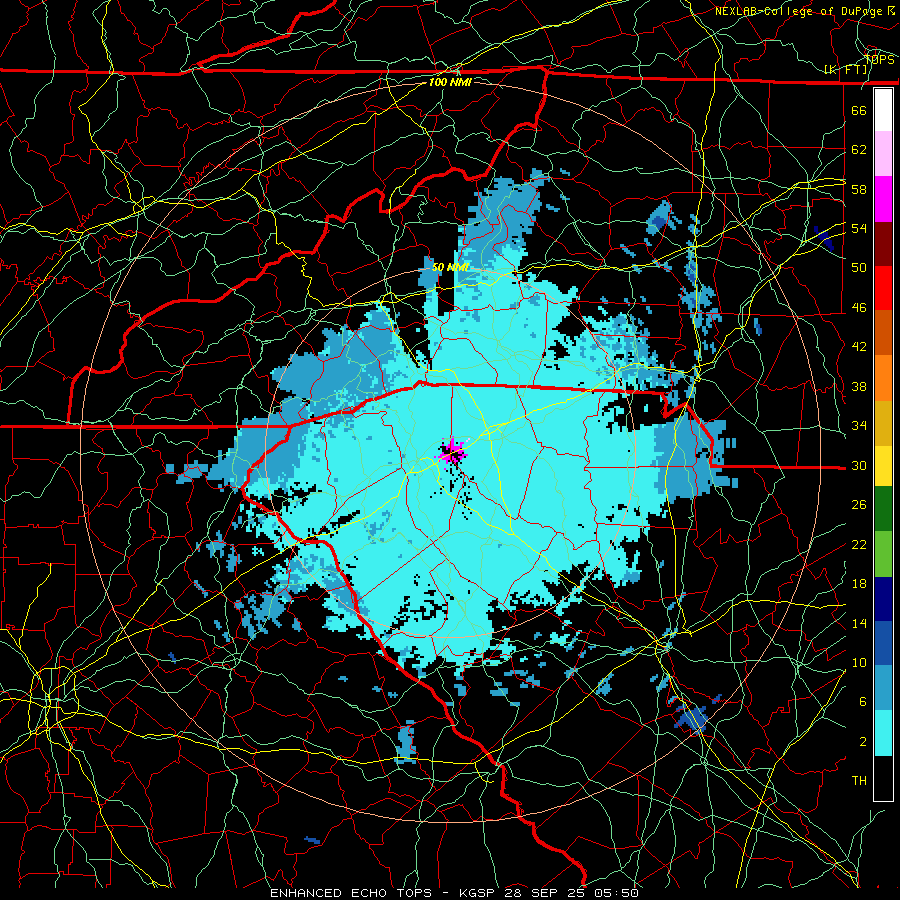
Task: Click the TOPS legend heading
Action: (879, 60)
